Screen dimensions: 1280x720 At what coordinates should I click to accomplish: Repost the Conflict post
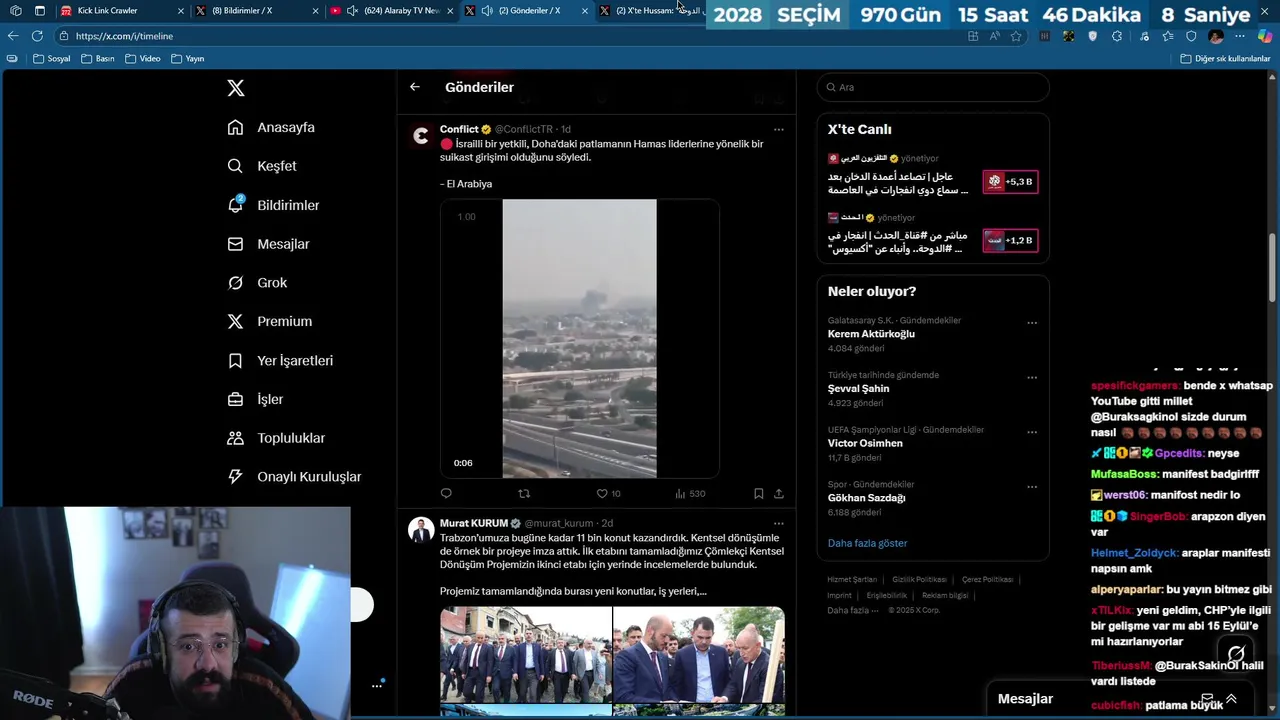pos(524,493)
